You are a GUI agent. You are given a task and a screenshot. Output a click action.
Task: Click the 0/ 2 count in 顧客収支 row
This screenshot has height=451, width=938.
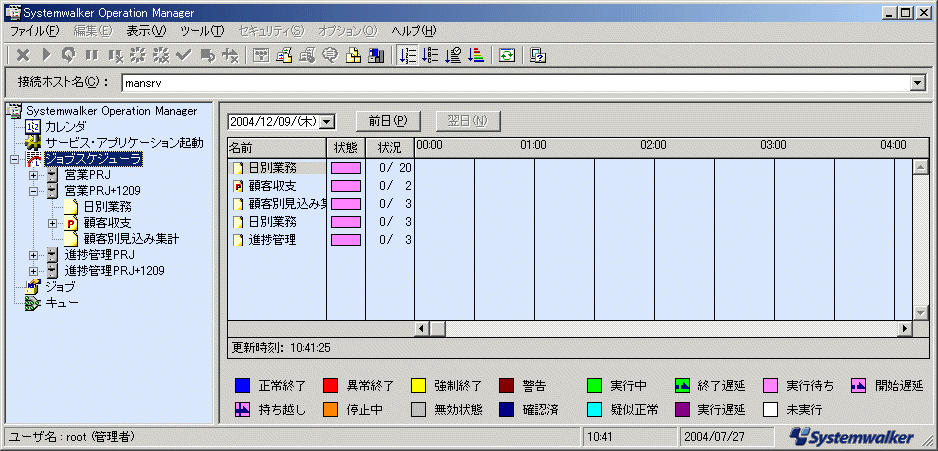coord(395,186)
